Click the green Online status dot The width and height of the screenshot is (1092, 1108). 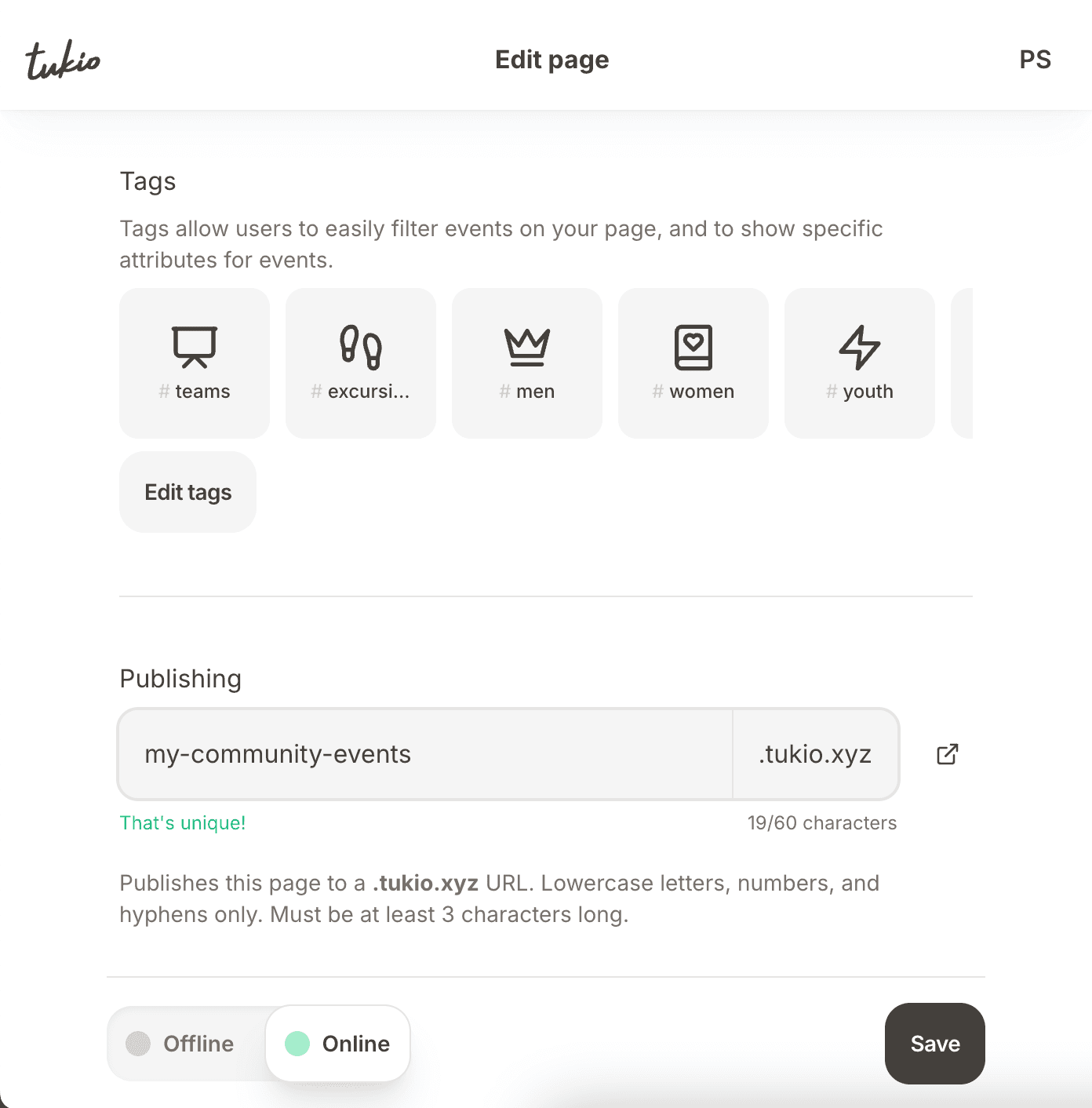click(x=297, y=1044)
